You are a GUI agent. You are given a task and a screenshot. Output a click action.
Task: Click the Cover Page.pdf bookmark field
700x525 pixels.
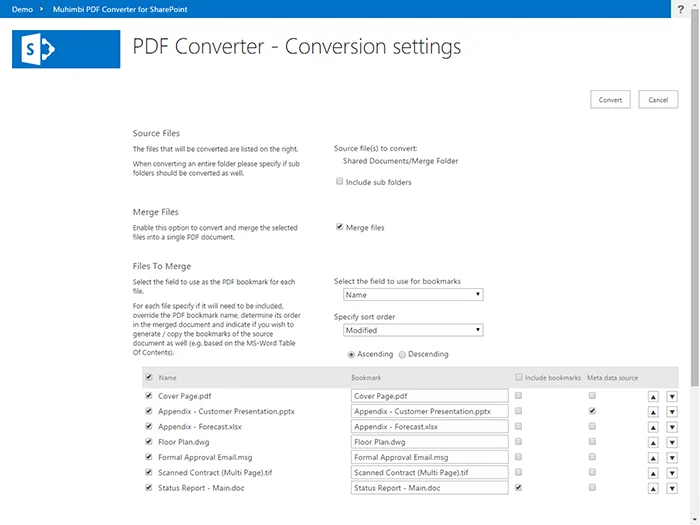tap(429, 396)
